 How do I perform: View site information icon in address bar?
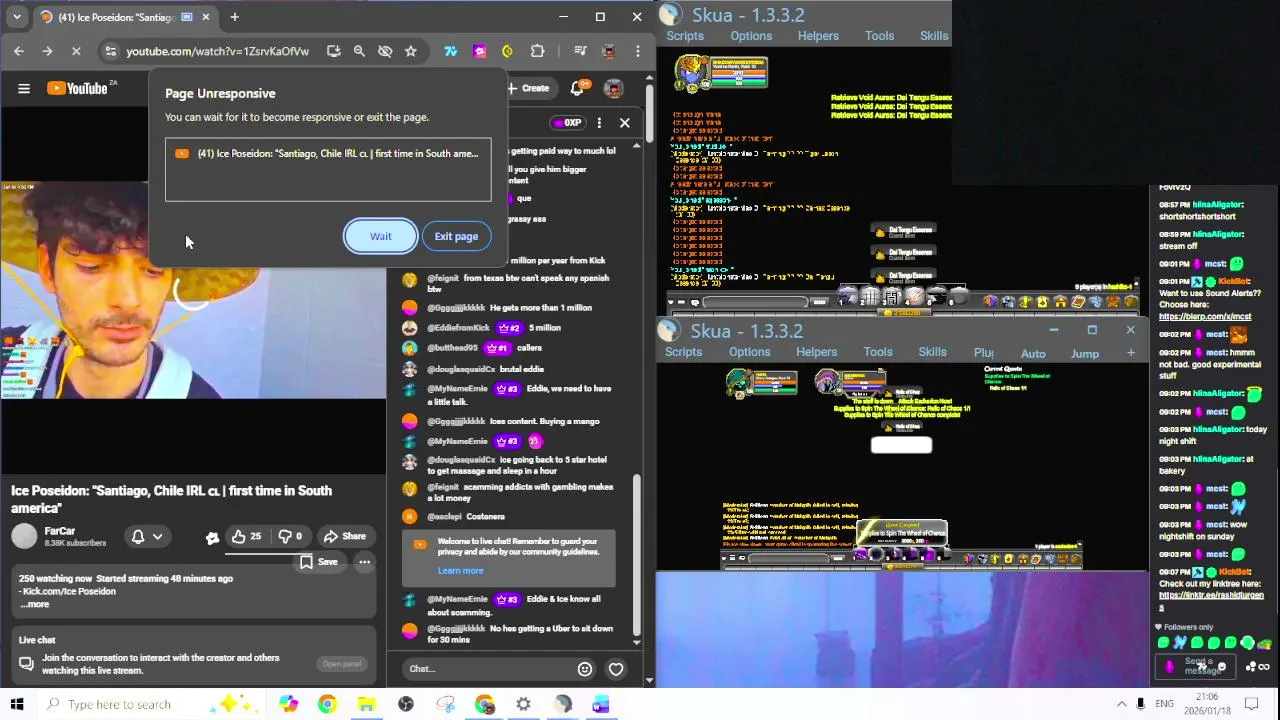tap(110, 51)
